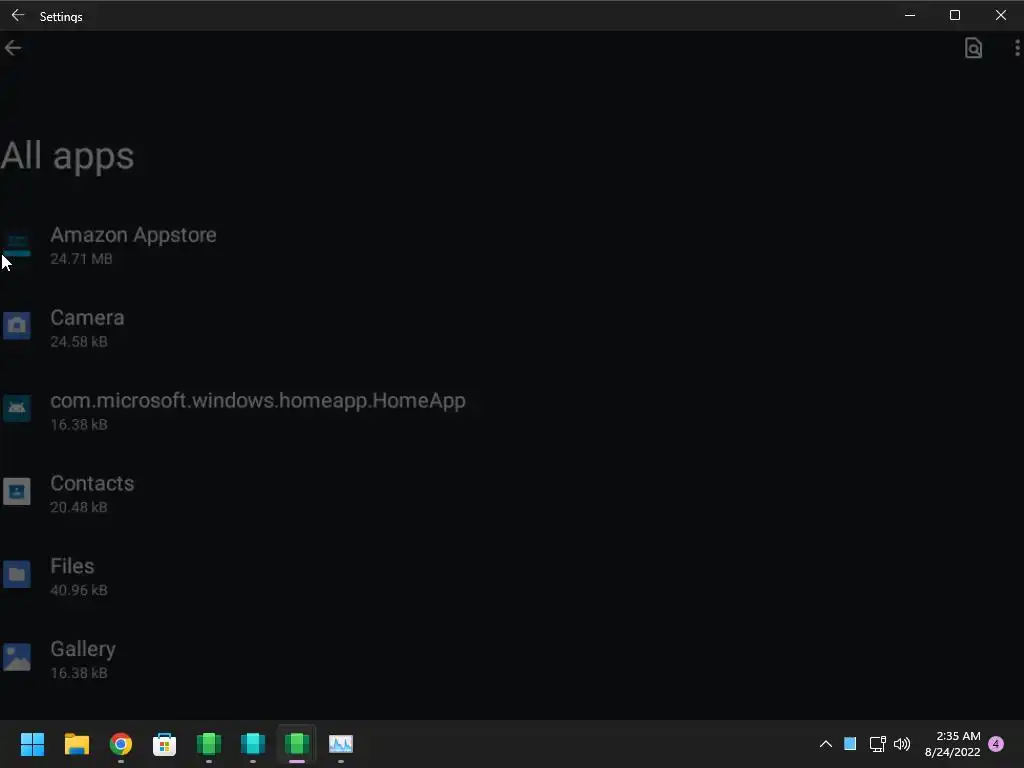Open the notification badge showing 4

(x=996, y=744)
